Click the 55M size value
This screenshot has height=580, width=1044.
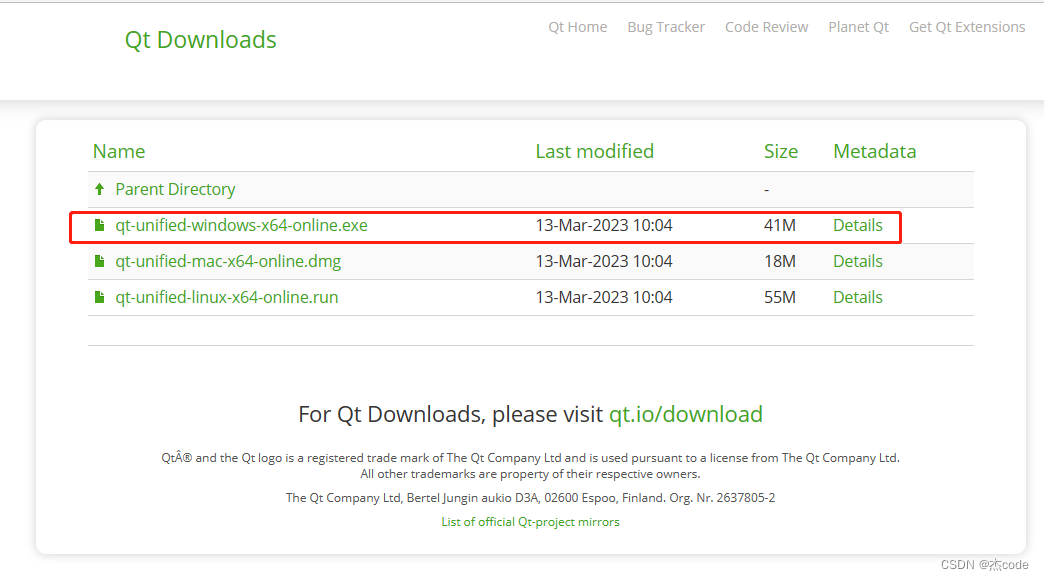(x=780, y=297)
